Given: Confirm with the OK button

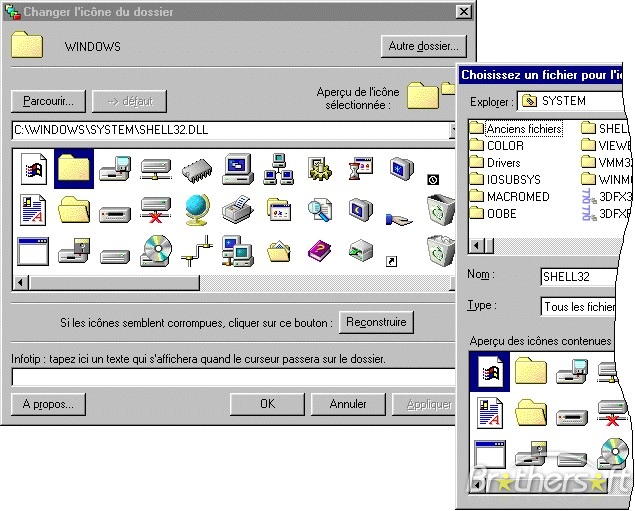Looking at the screenshot, I should (x=267, y=404).
